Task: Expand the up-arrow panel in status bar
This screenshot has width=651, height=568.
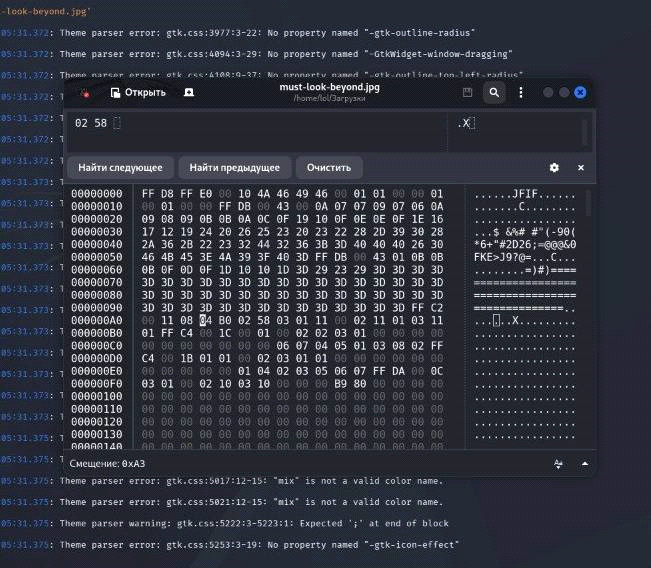Action: tap(585, 464)
